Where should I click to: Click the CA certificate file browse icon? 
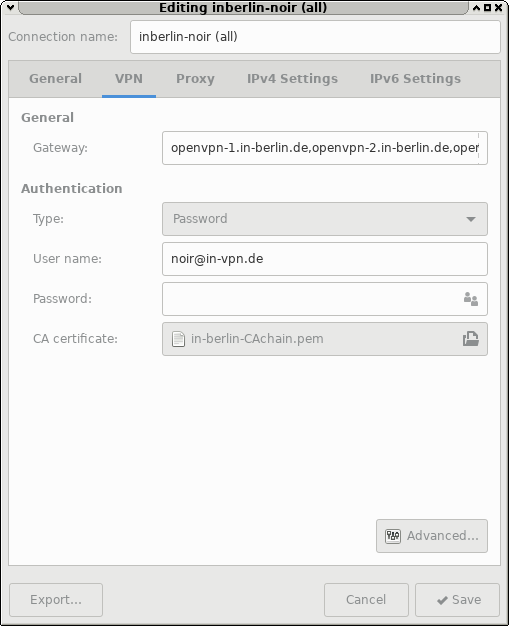click(471, 339)
